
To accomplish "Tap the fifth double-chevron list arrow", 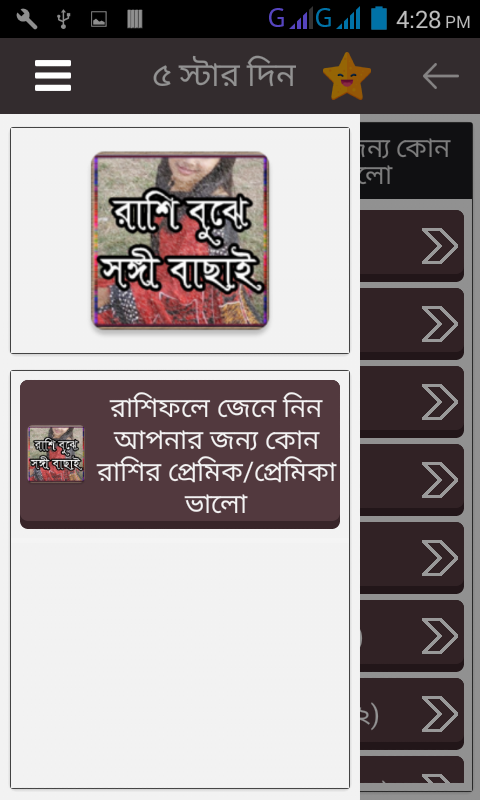I will 440,558.
